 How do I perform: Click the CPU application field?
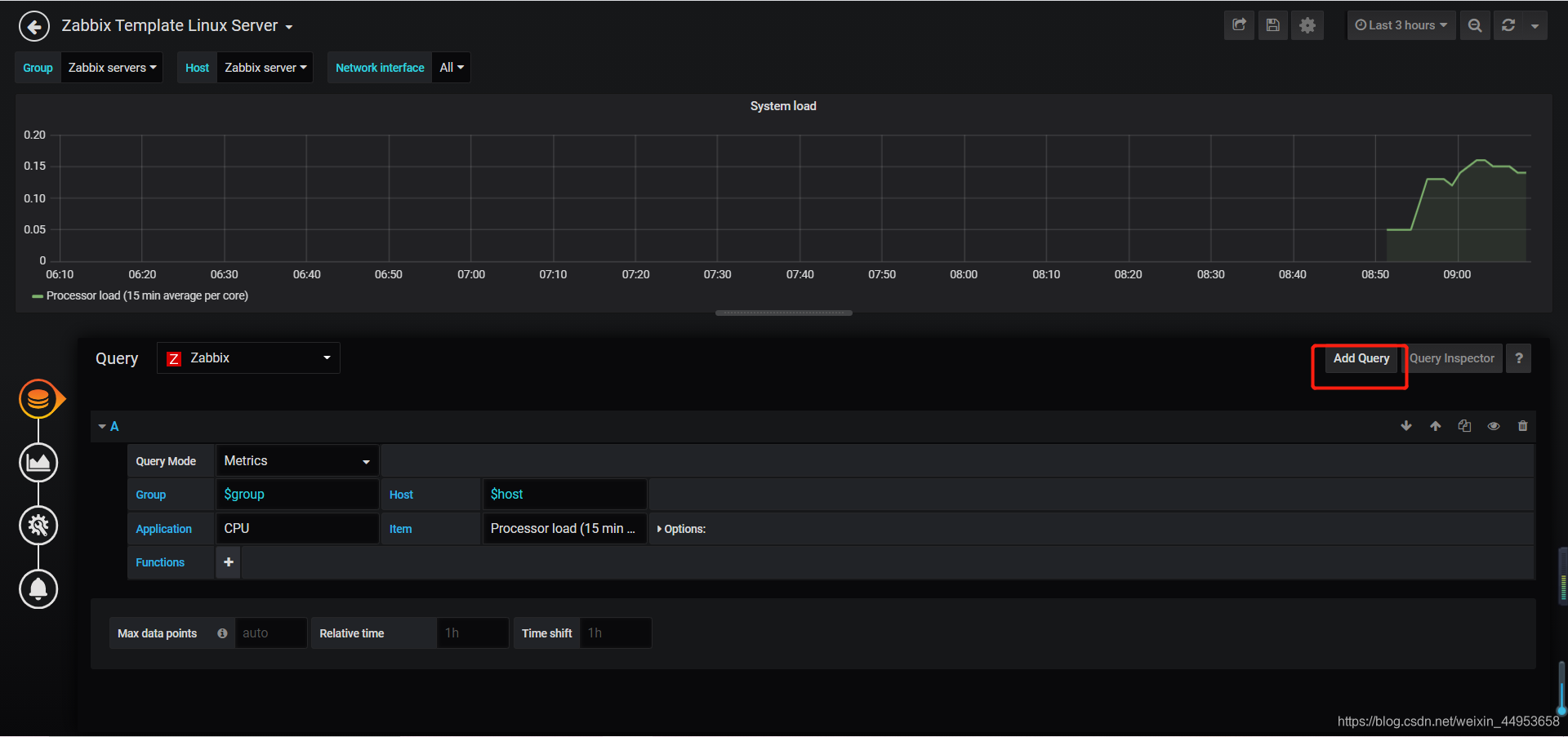click(x=297, y=529)
